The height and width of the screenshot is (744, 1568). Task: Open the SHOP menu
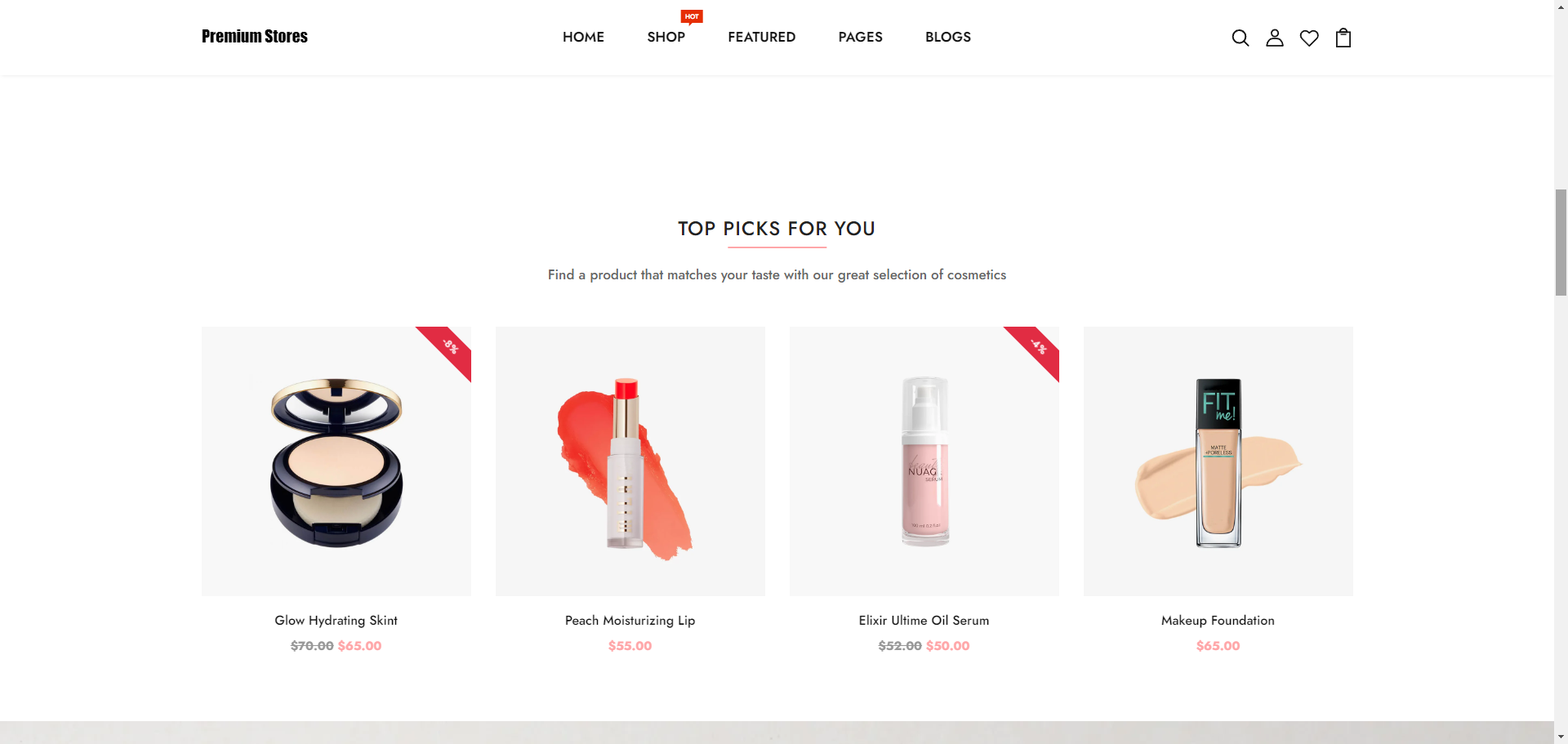[666, 38]
